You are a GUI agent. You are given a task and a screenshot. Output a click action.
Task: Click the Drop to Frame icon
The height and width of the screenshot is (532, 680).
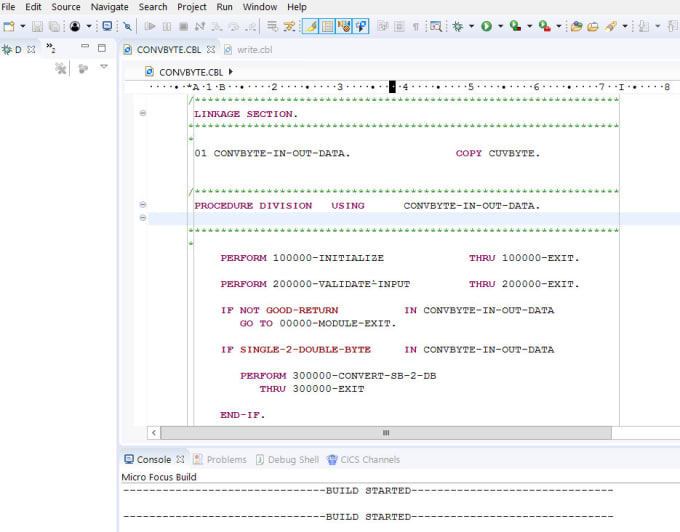272,26
